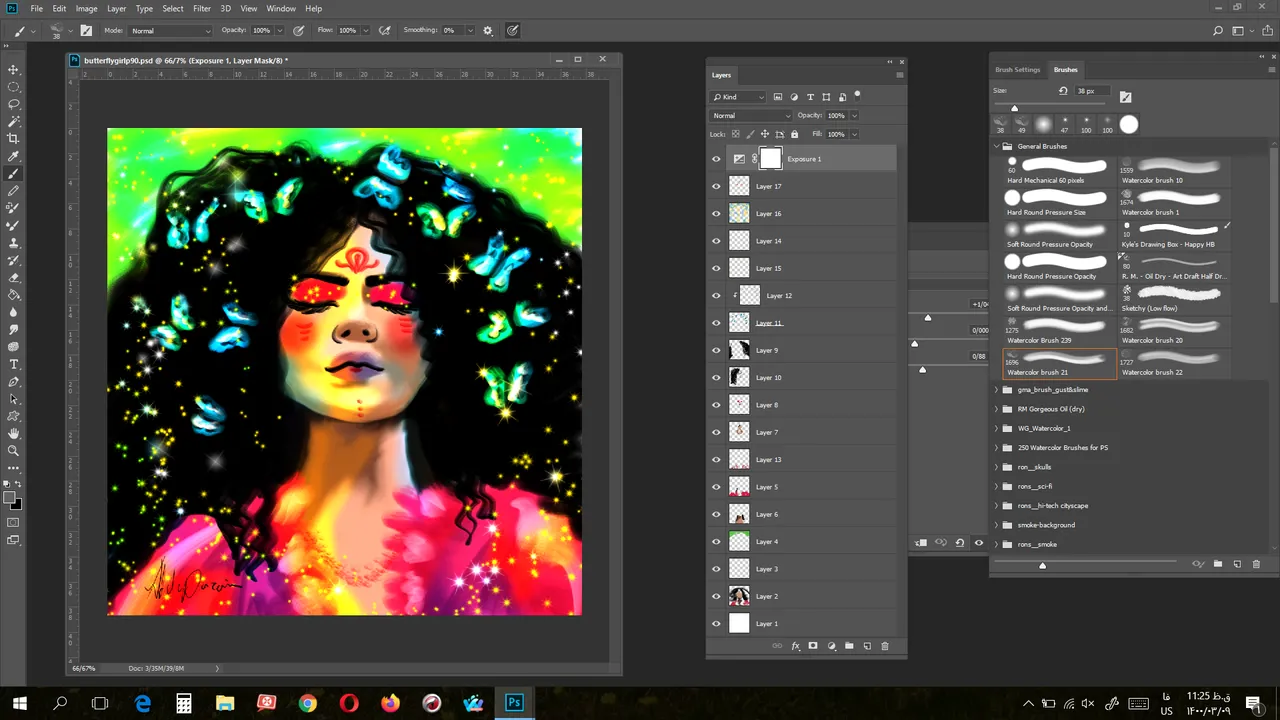Open the Filter menu
1280x720 pixels.
(x=202, y=9)
